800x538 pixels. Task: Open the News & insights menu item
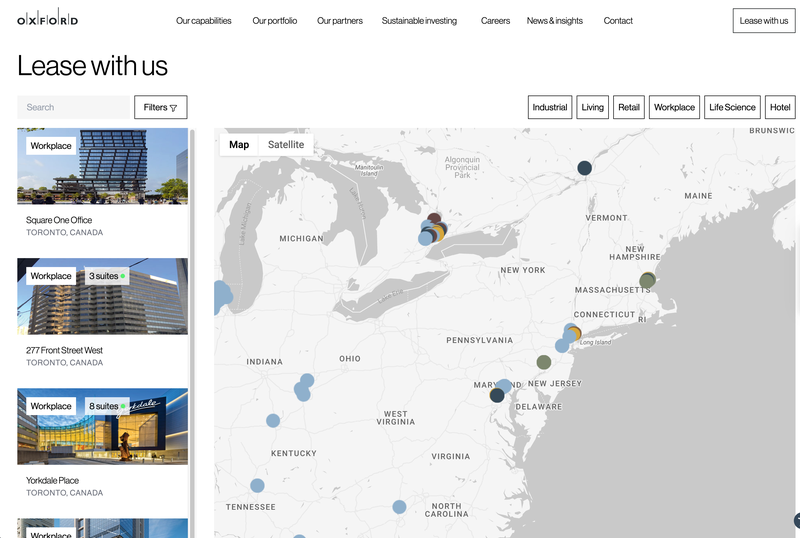(554, 20)
